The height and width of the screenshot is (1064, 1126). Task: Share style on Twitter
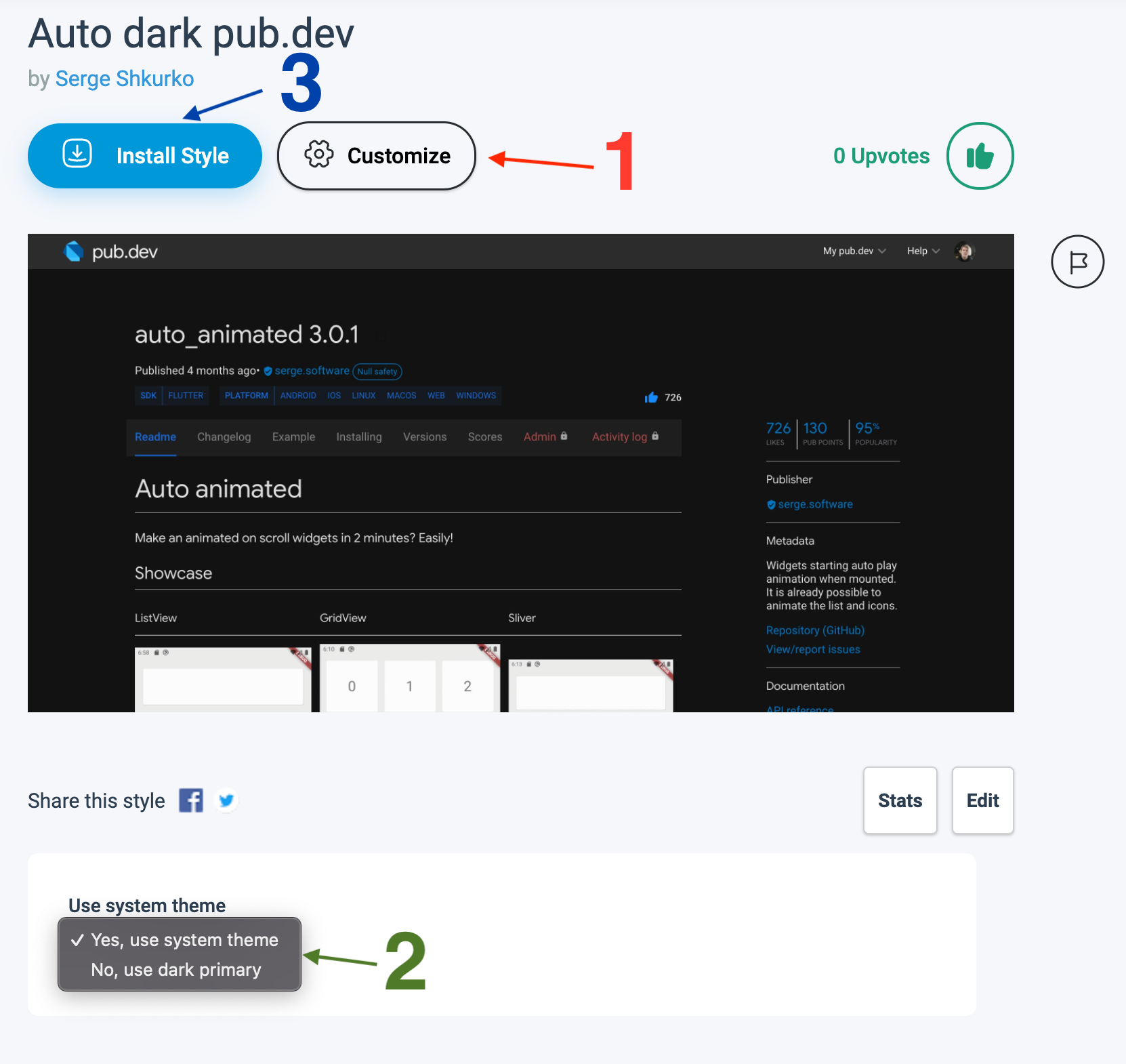click(x=226, y=800)
